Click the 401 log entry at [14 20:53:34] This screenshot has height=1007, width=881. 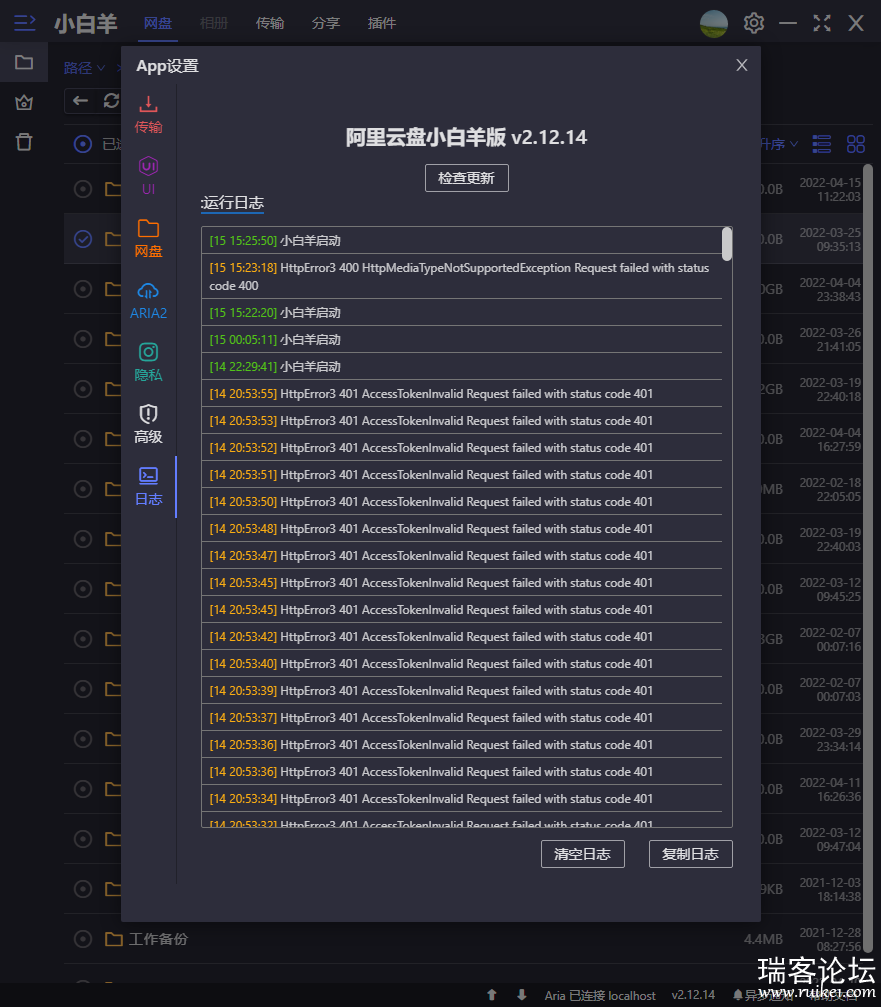click(462, 798)
